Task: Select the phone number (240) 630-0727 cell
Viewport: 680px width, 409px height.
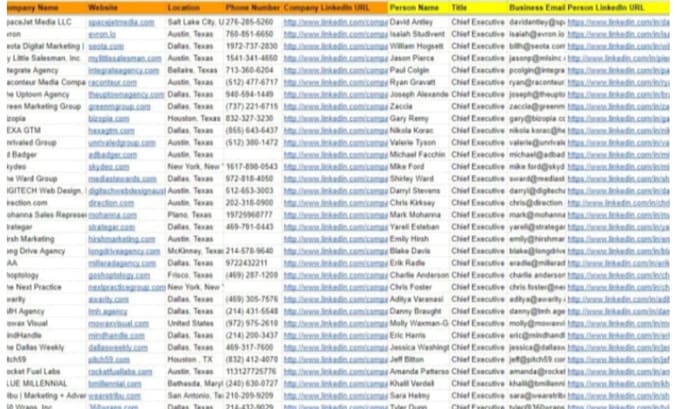Action: coord(252,384)
